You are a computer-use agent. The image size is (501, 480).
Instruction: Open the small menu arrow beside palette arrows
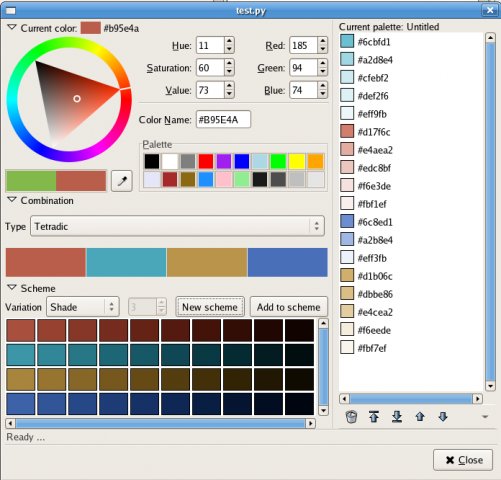[x=485, y=417]
